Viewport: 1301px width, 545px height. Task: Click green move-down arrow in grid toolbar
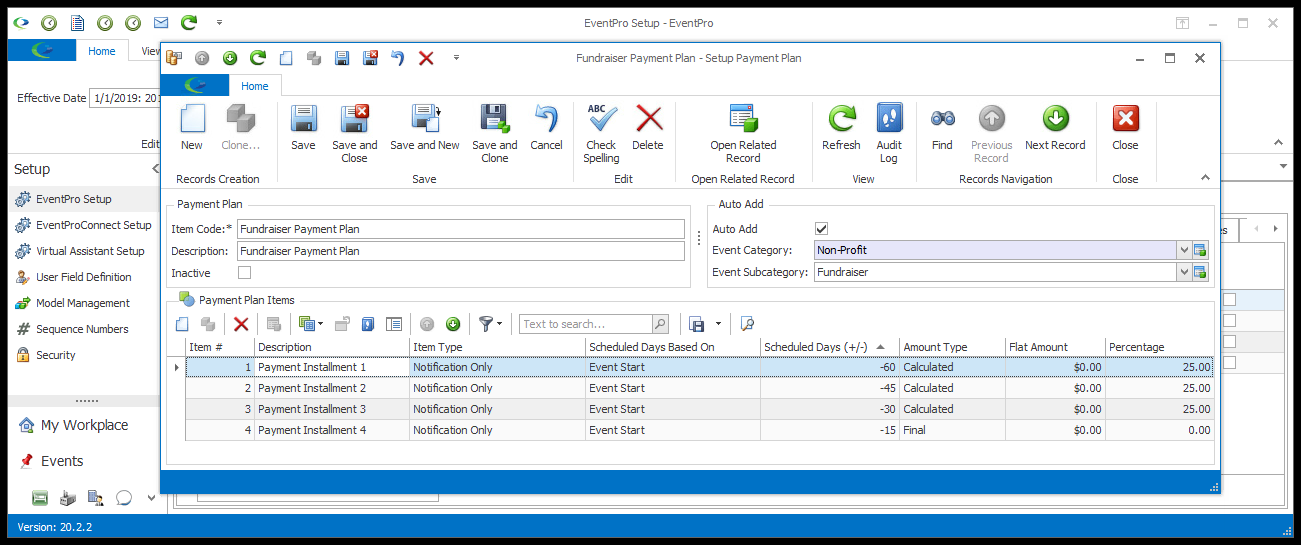[453, 324]
